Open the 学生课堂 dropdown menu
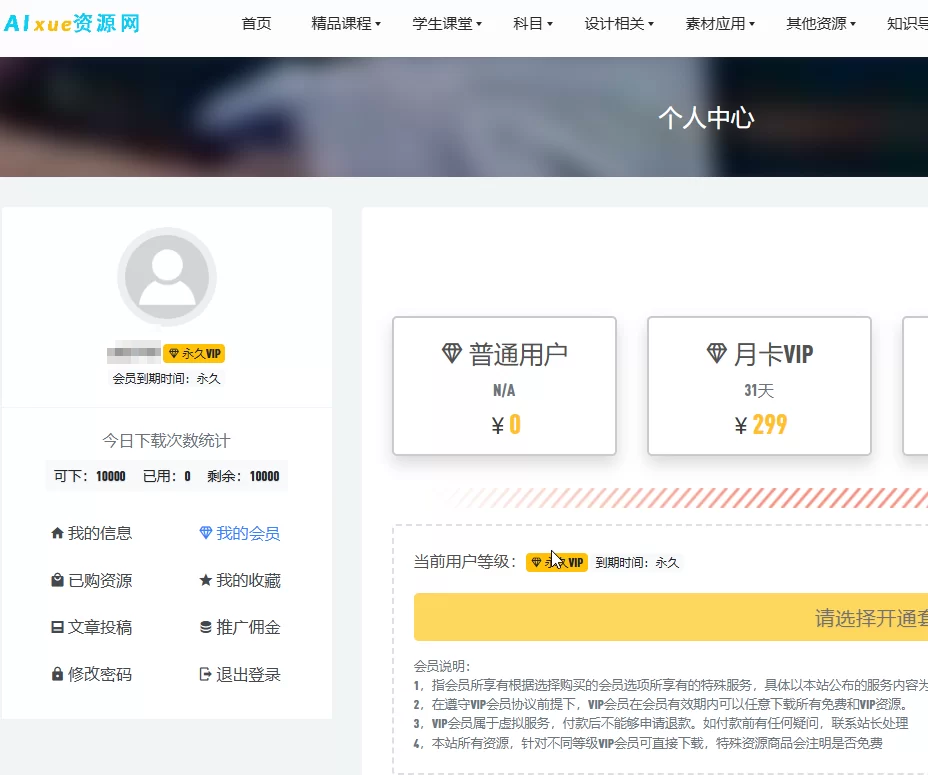 (x=447, y=24)
